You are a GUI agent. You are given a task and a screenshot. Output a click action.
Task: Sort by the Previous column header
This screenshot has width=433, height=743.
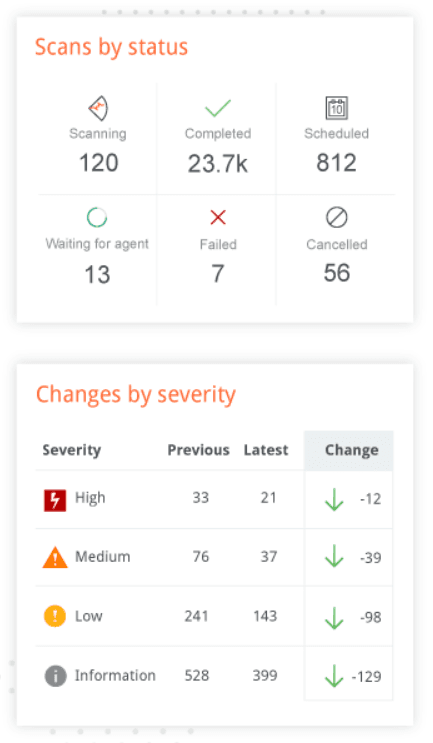[198, 450]
